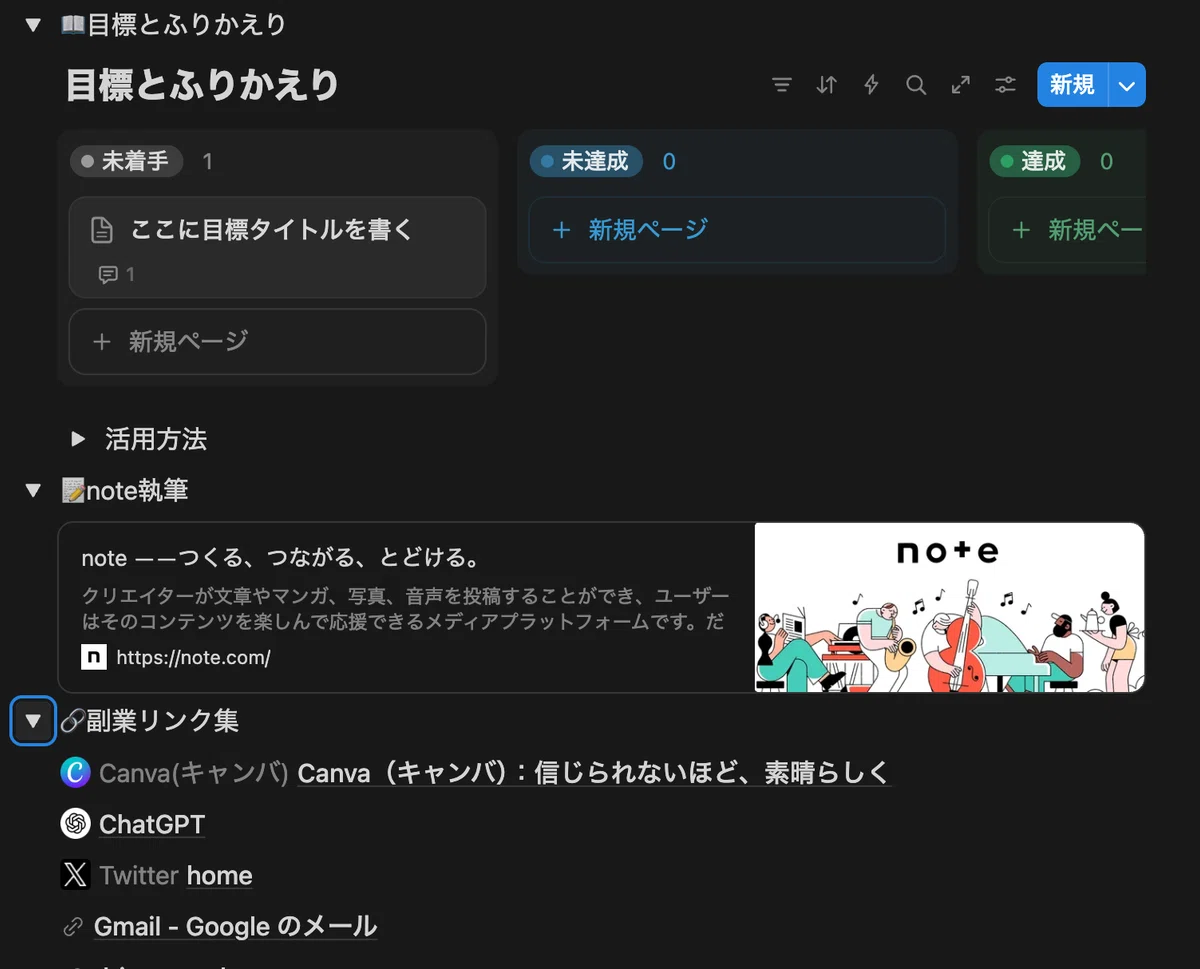Viewport: 1200px width, 969px height.
Task: Open the ChatGPT link
Action: [152, 824]
